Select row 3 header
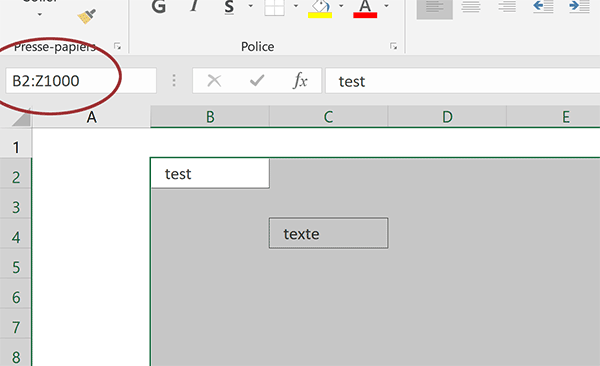The width and height of the screenshot is (600, 366). pyautogui.click(x=16, y=203)
